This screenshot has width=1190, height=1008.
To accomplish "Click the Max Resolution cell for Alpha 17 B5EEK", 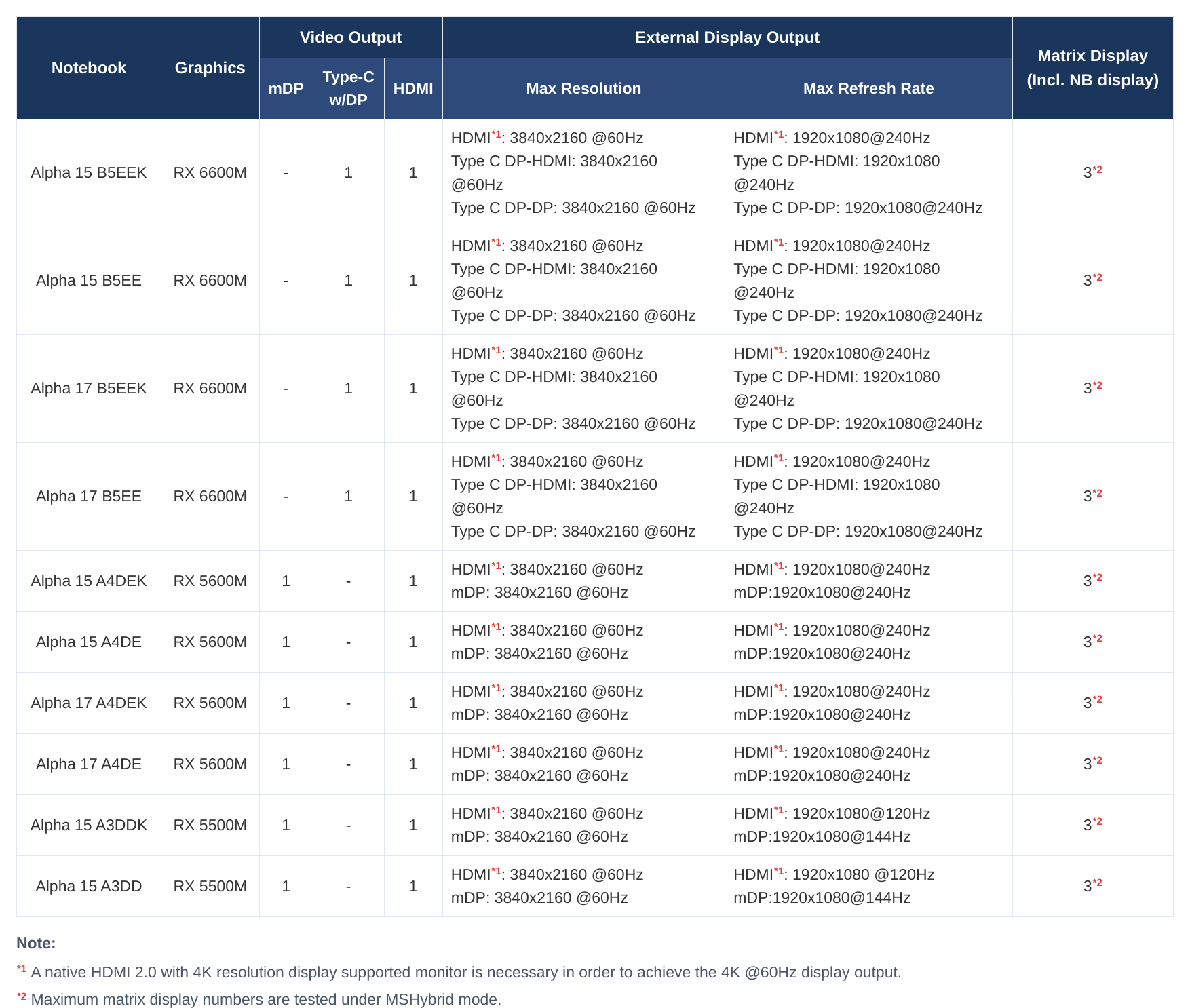I will tap(583, 389).
